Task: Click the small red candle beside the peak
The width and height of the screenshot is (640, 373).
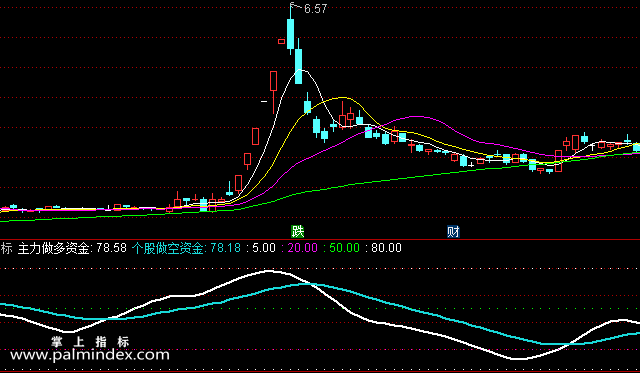Action: tap(282, 41)
